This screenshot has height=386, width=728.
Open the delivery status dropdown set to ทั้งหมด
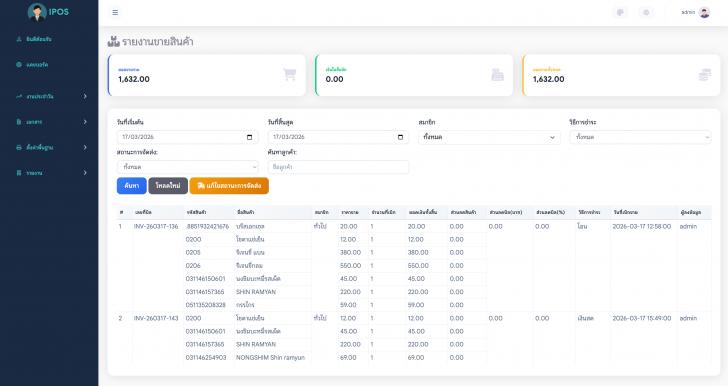(x=188, y=167)
